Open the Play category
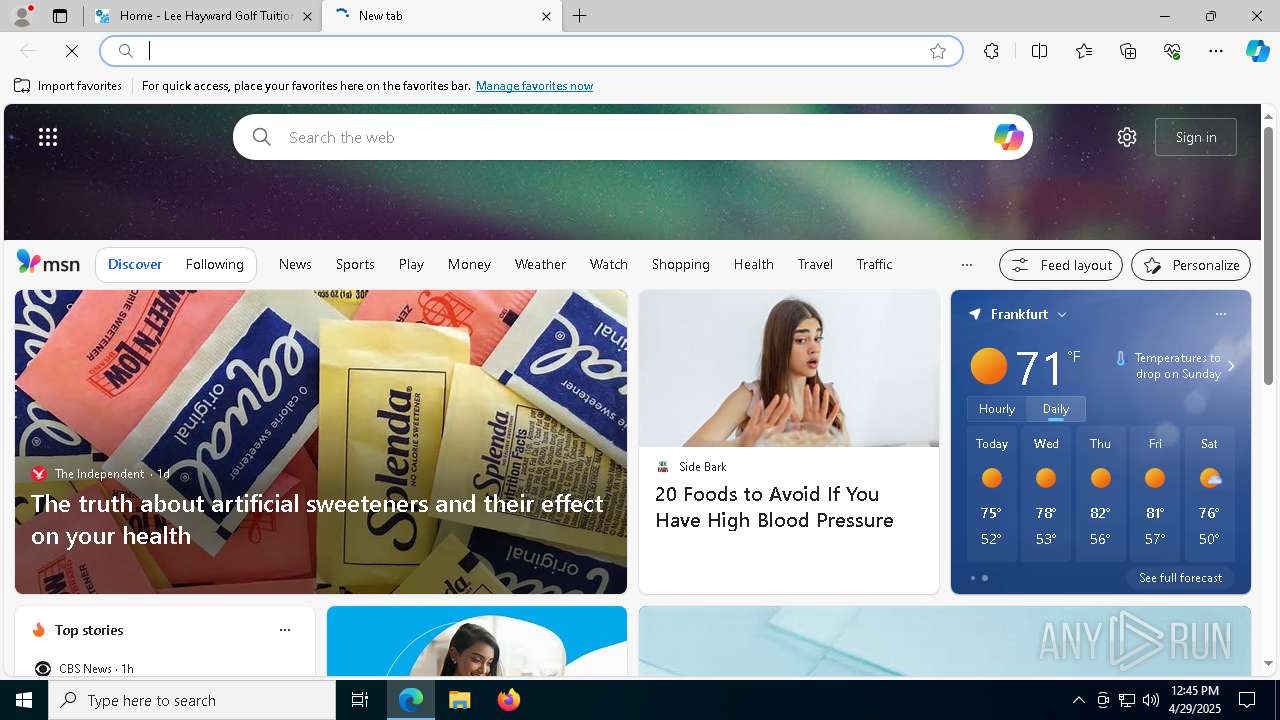Screen dimensions: 1280x720 (x=411, y=264)
